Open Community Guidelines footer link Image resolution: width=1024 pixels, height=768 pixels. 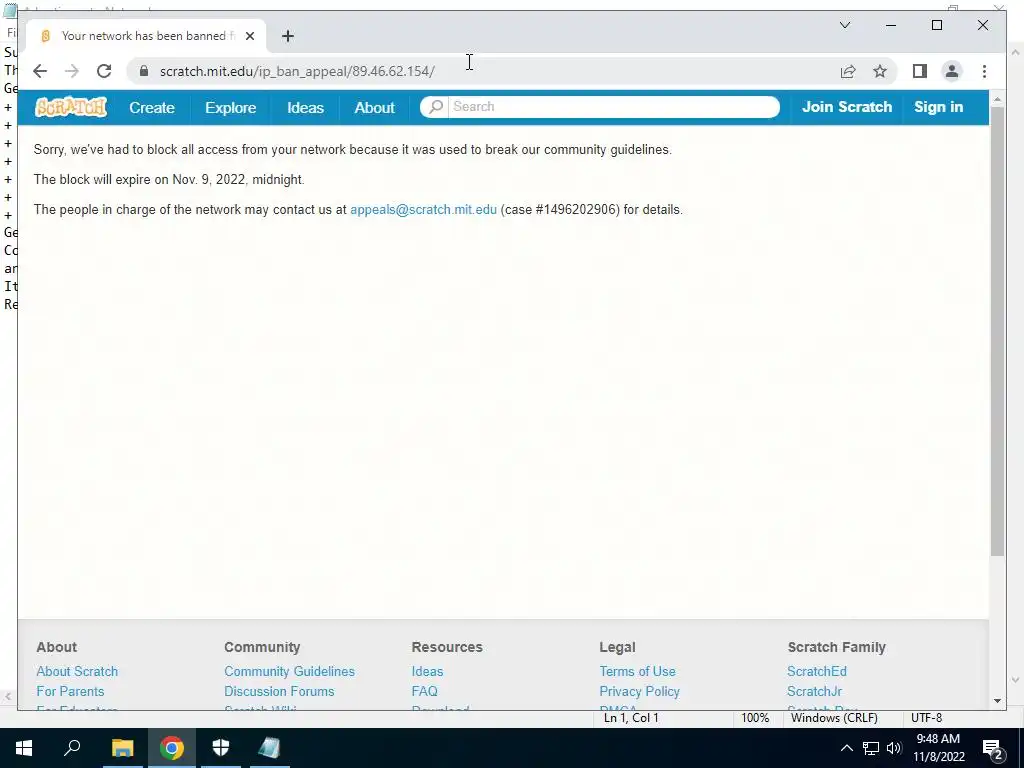(x=289, y=671)
